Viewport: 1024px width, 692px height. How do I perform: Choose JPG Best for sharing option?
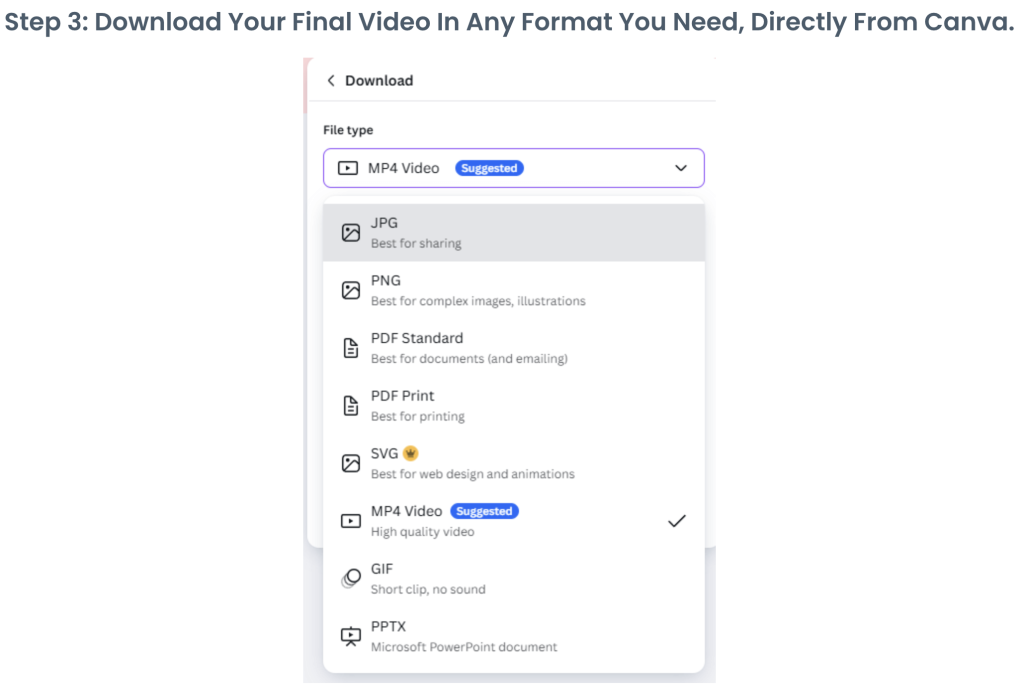[513, 233]
